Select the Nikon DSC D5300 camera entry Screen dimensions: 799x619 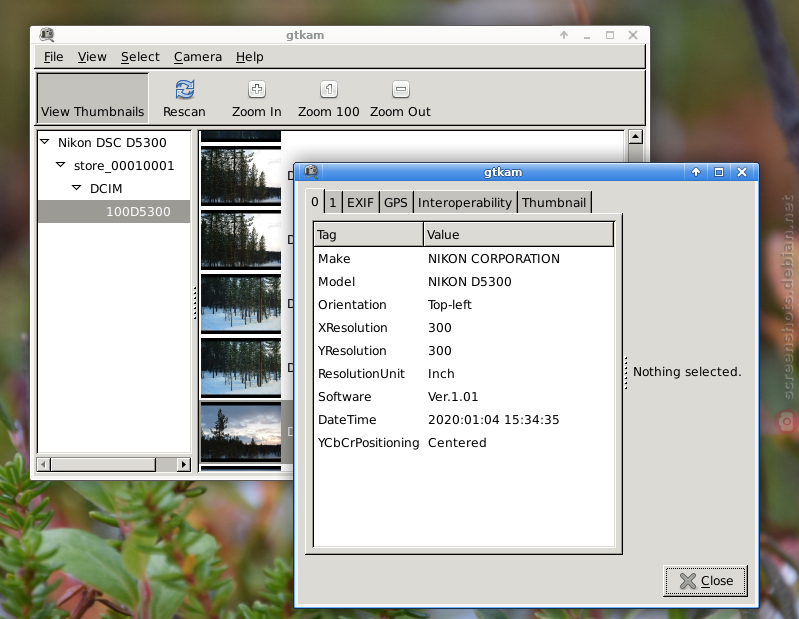click(x=112, y=142)
